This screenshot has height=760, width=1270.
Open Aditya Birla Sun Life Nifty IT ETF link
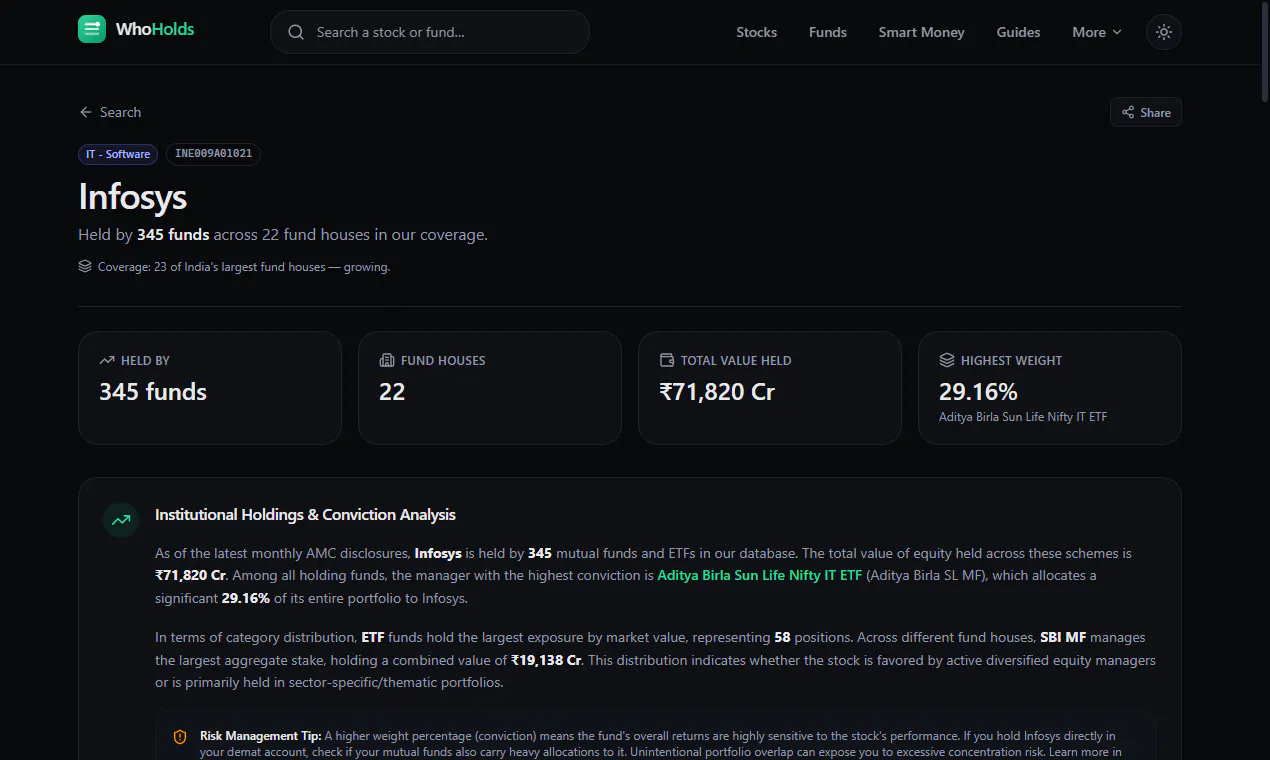coord(759,575)
